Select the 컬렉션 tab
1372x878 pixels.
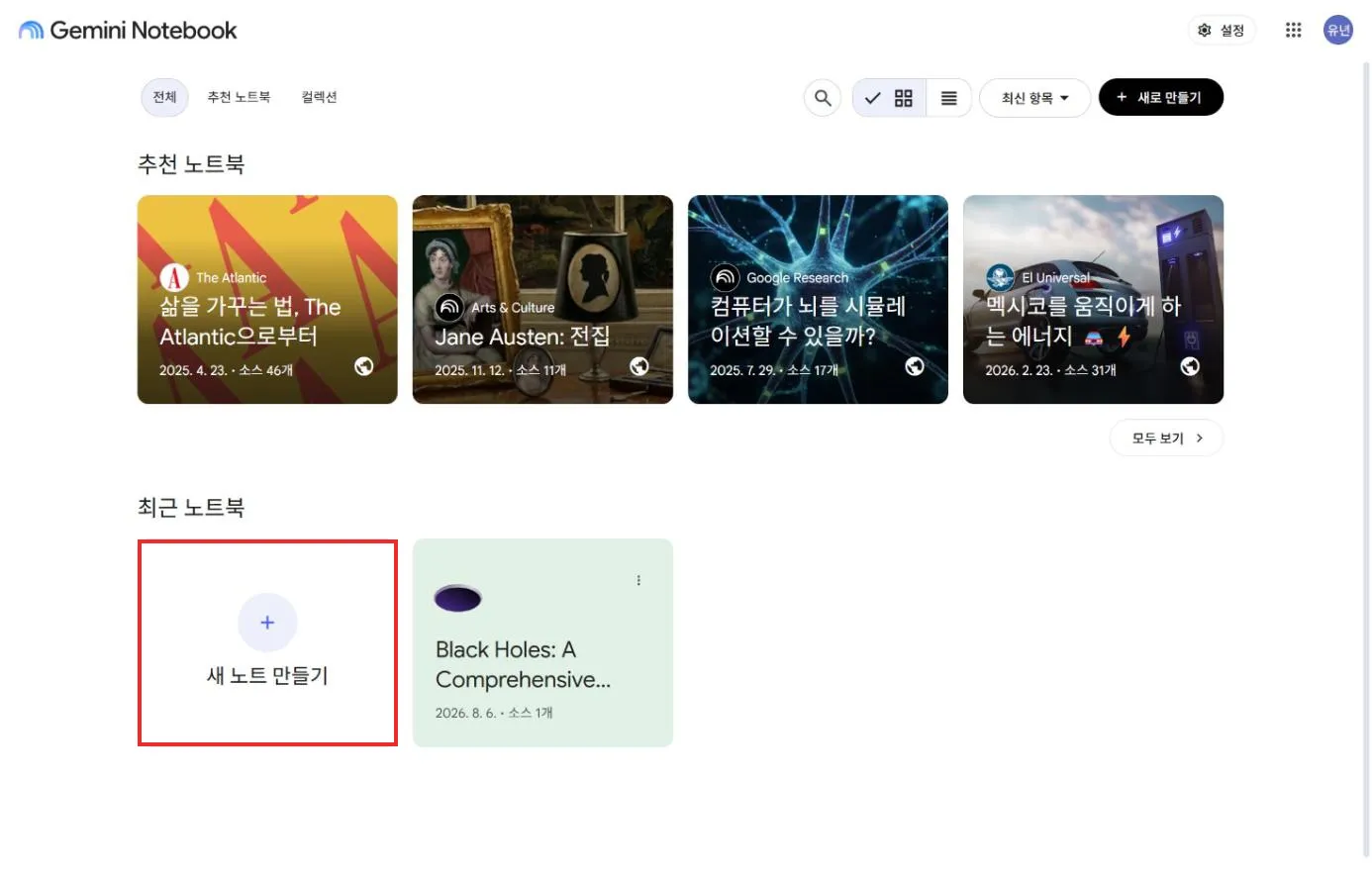pos(319,97)
